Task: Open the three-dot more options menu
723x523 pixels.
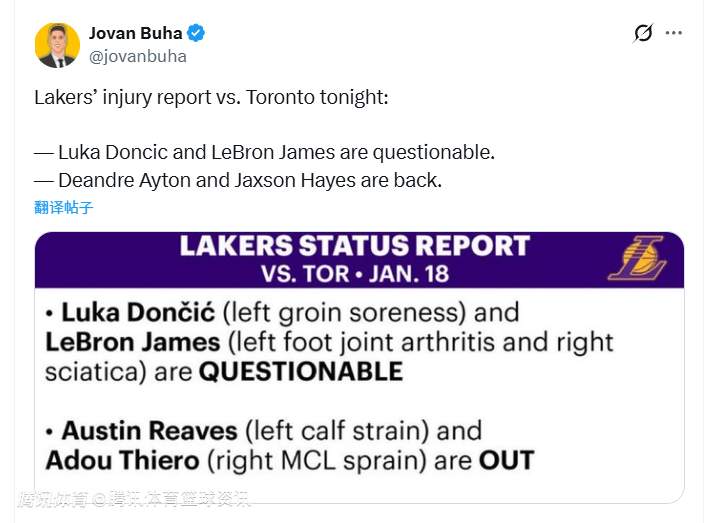Action: tap(674, 33)
